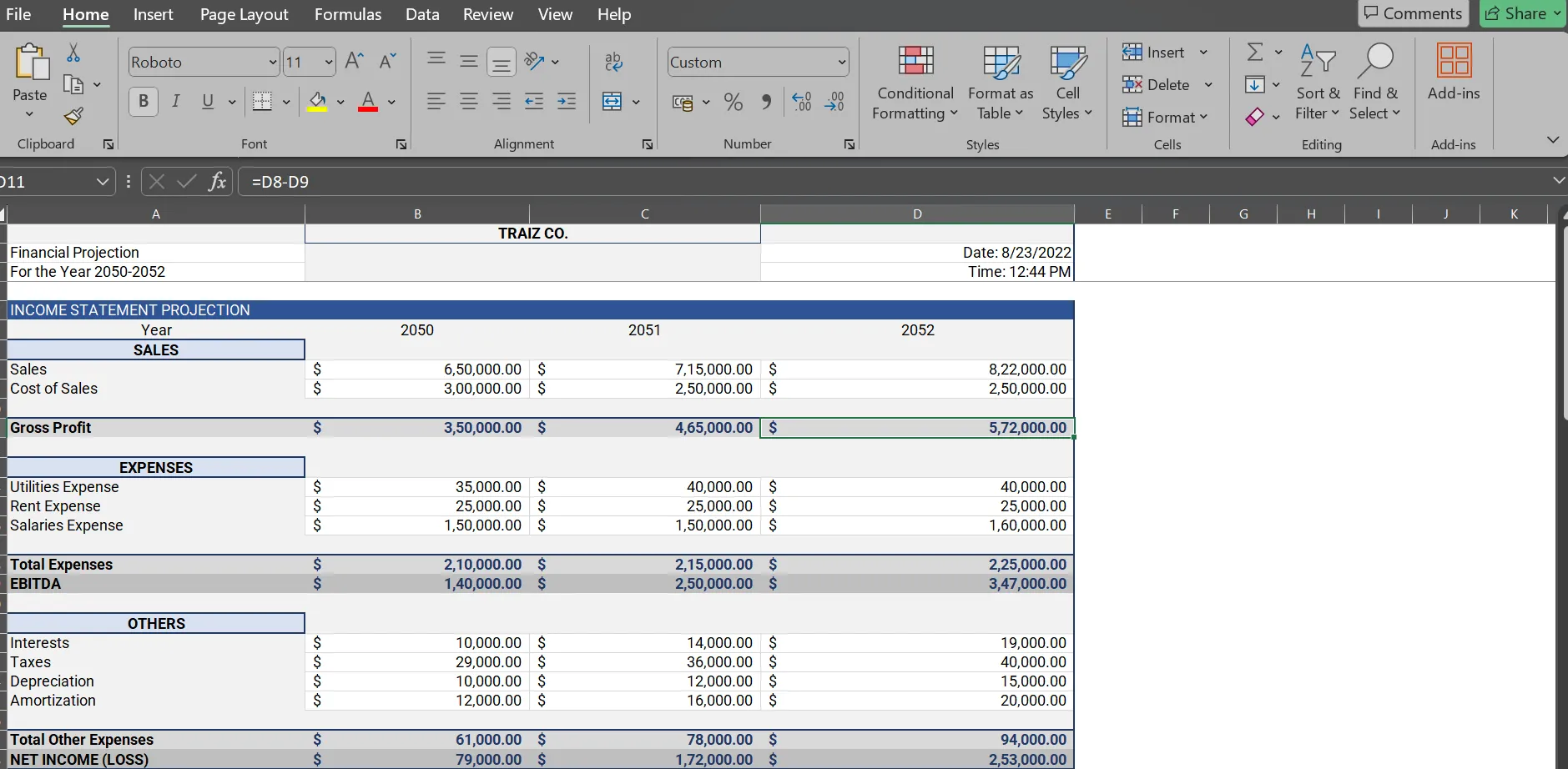Apply bottom align to cell
Image resolution: width=1568 pixels, height=769 pixels.
tap(501, 62)
